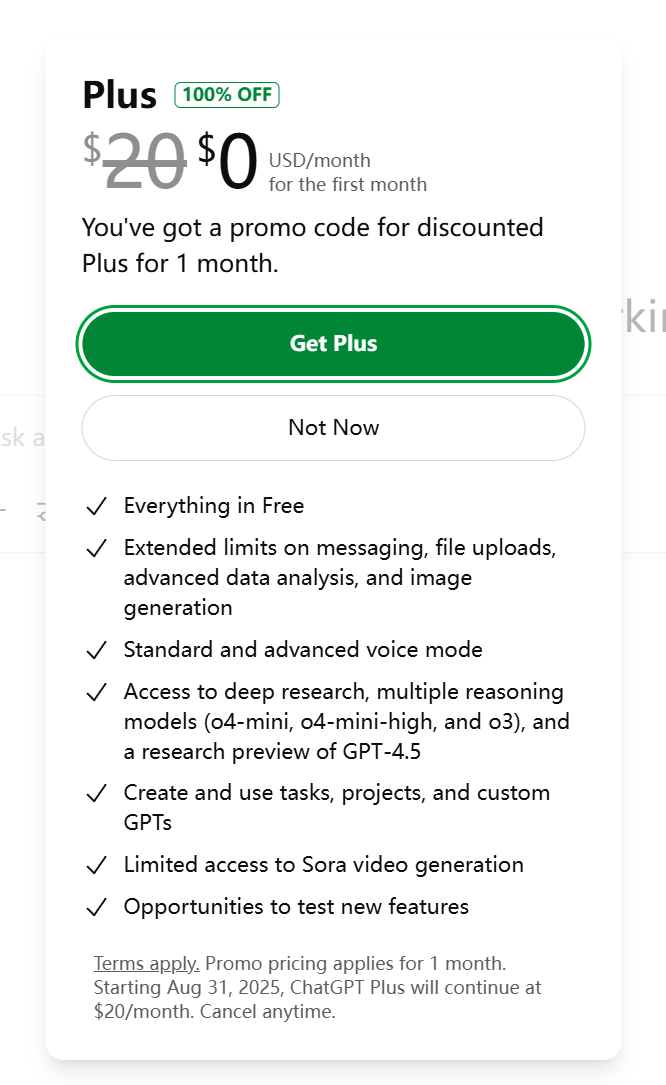Dismiss the offer with Not Now
This screenshot has width=666, height=1085.
[x=333, y=428]
